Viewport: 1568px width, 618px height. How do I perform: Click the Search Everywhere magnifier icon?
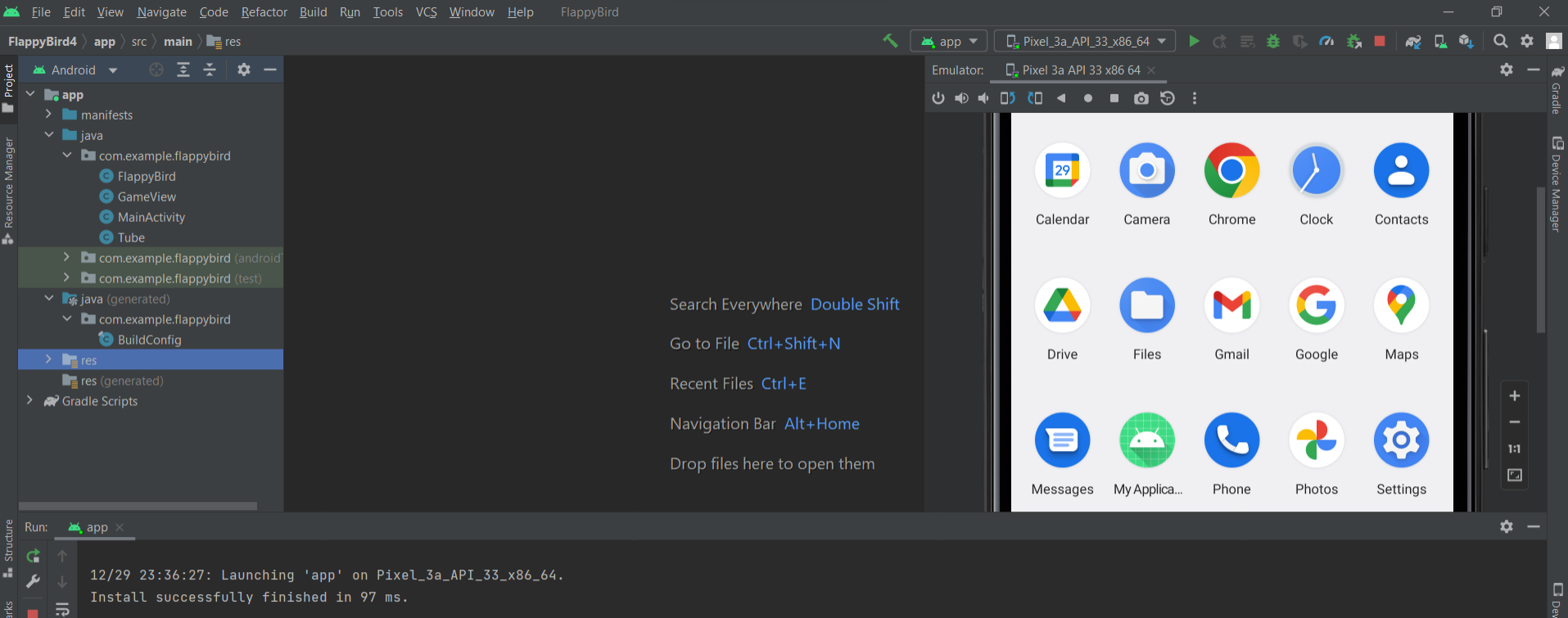[x=1500, y=41]
